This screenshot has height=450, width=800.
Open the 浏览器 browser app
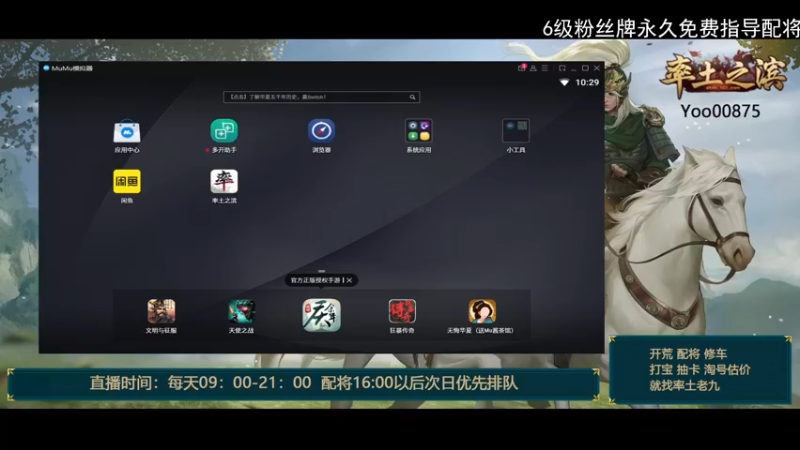[x=321, y=131]
